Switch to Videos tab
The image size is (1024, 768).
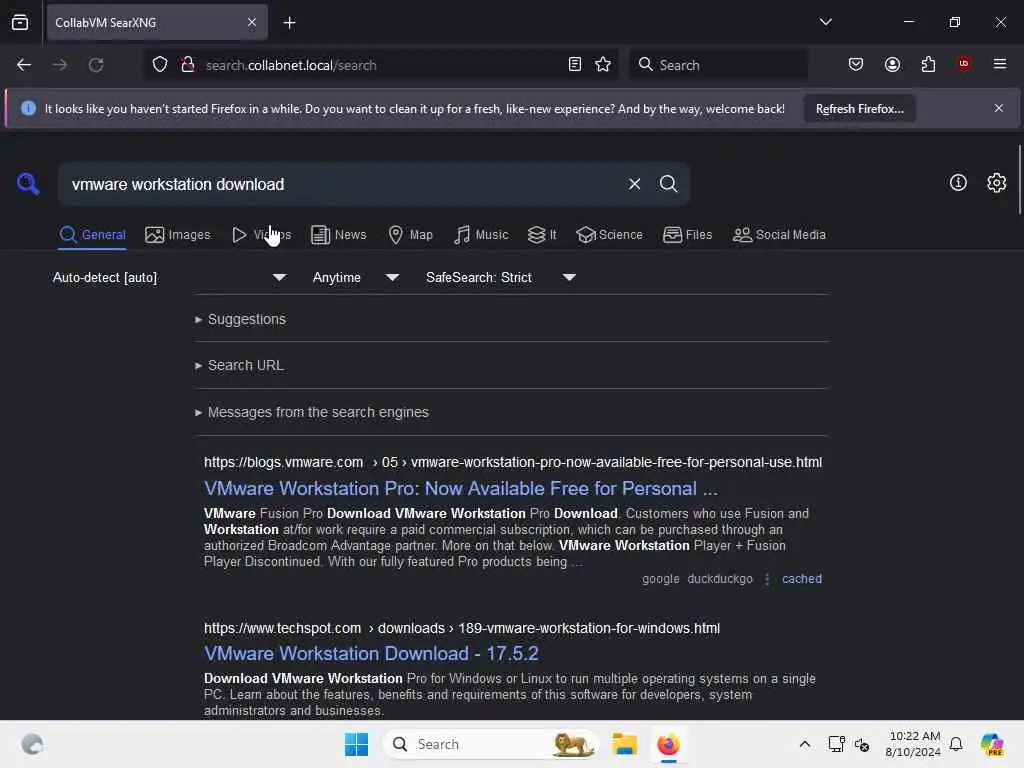[261, 235]
